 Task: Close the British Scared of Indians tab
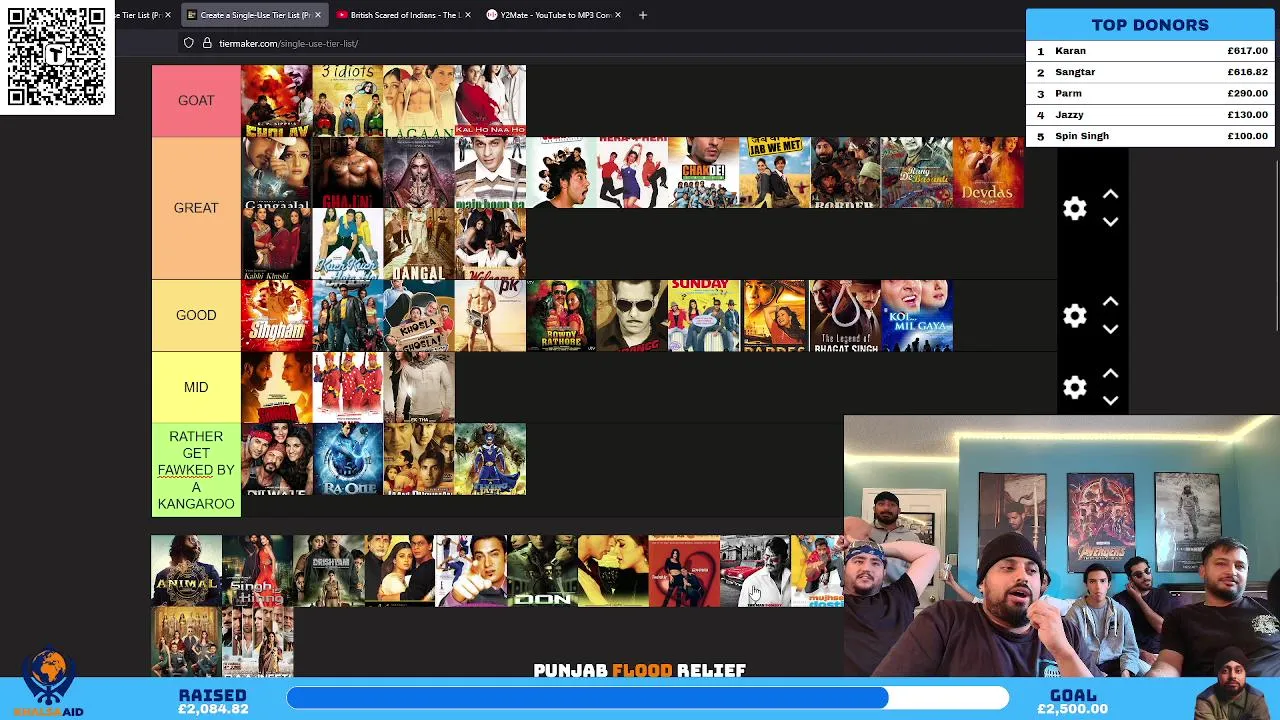tap(467, 15)
